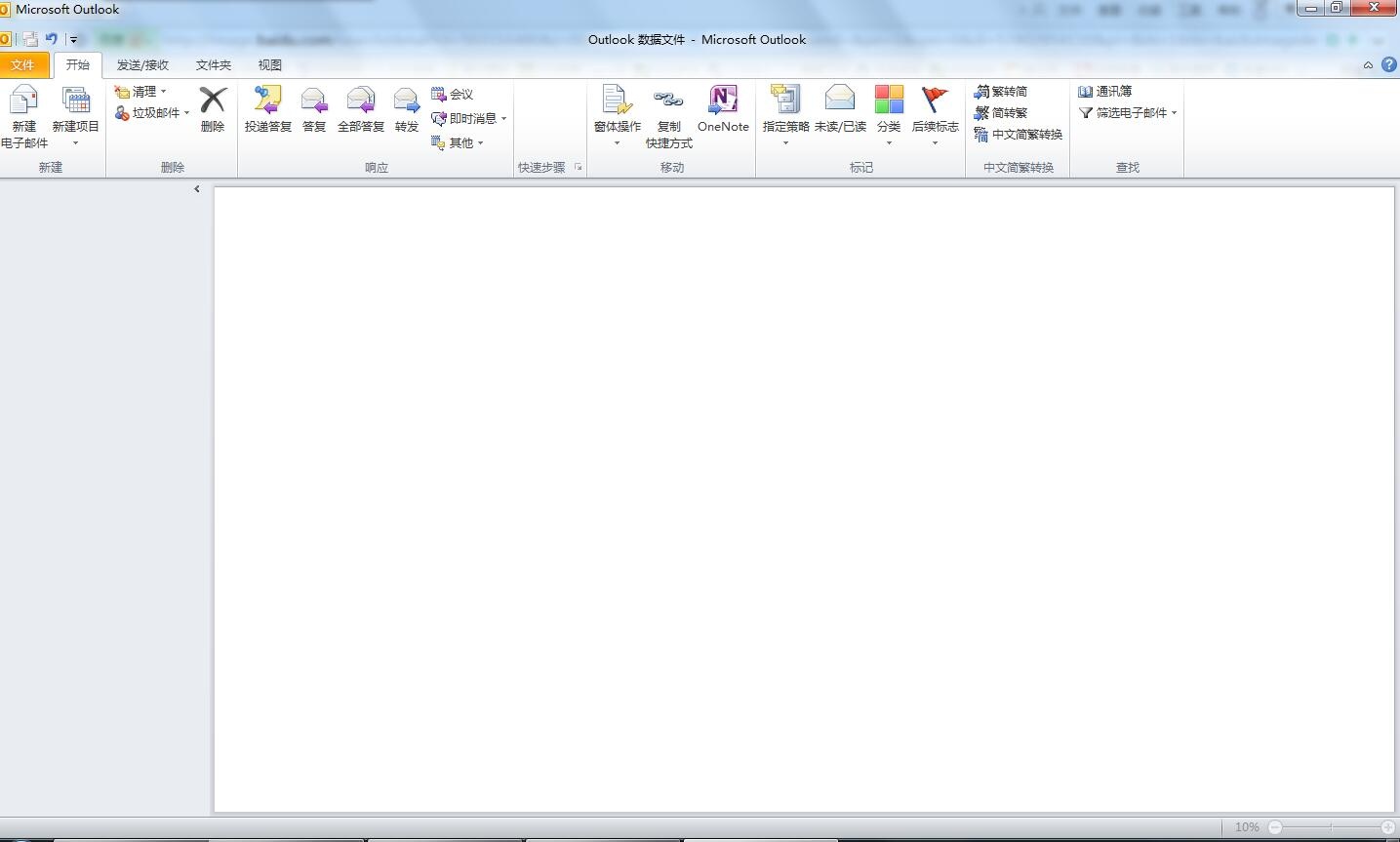
Task: Open the New Items (新建项目) menu
Action: 75,116
